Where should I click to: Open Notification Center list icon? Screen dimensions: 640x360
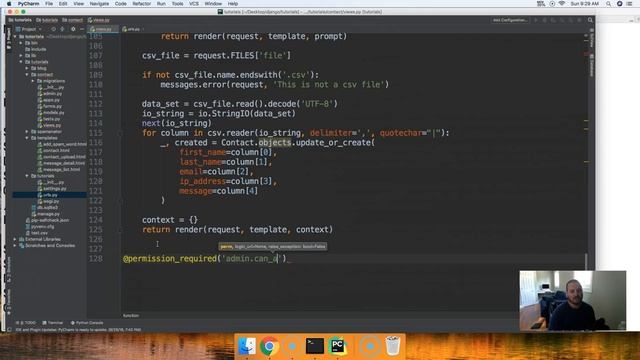pos(629,4)
